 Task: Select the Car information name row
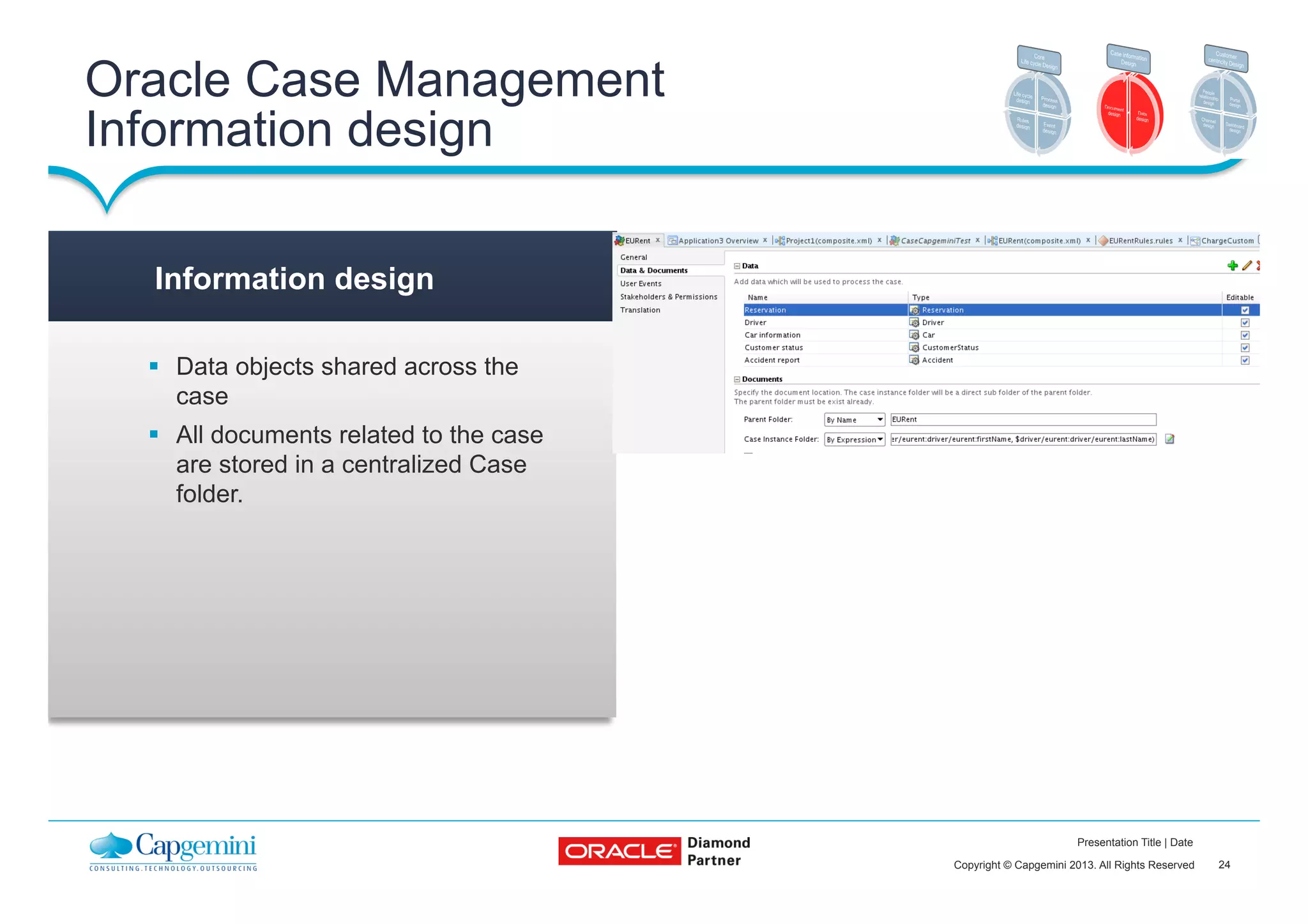pyautogui.click(x=825, y=335)
